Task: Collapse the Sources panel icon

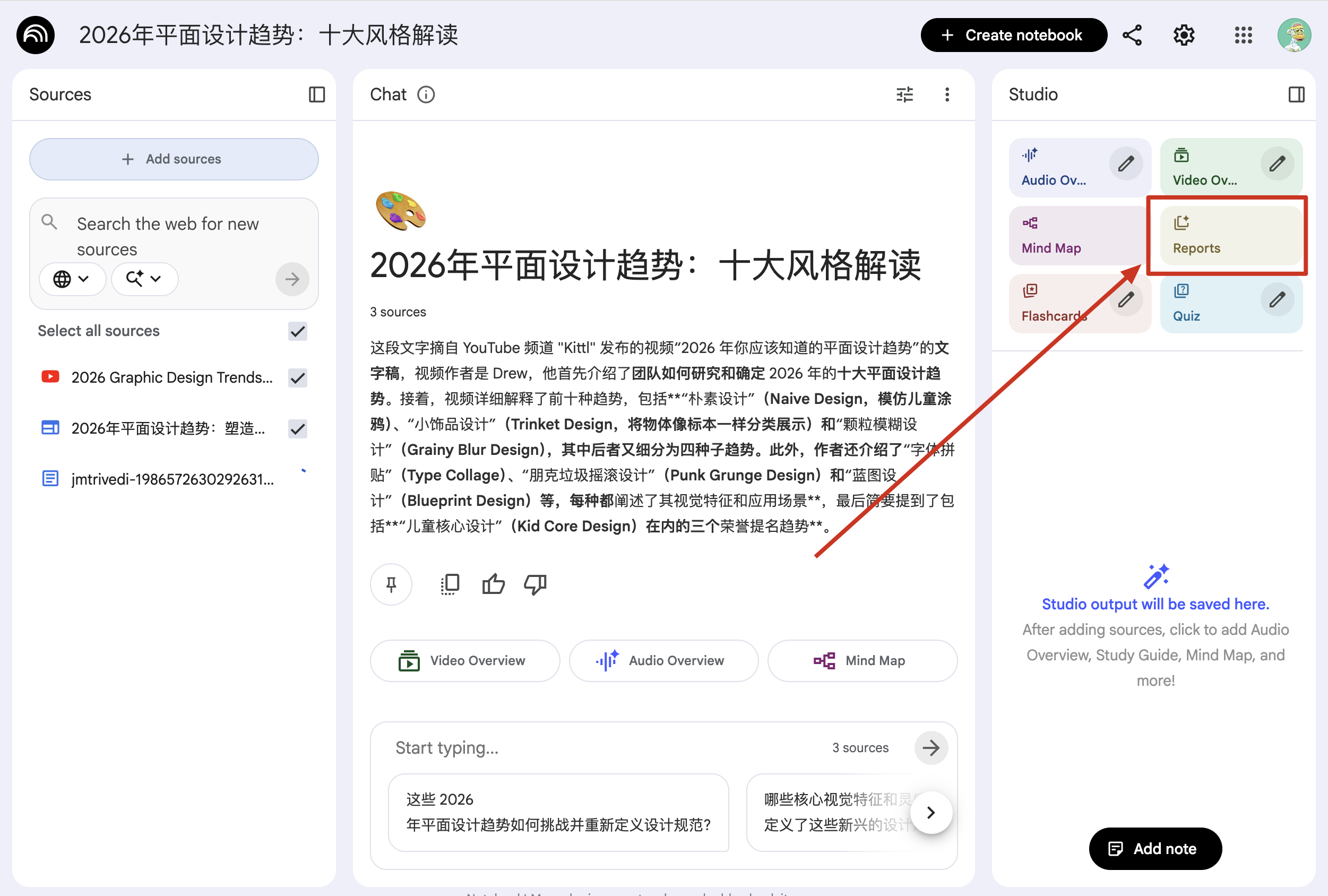Action: point(316,94)
